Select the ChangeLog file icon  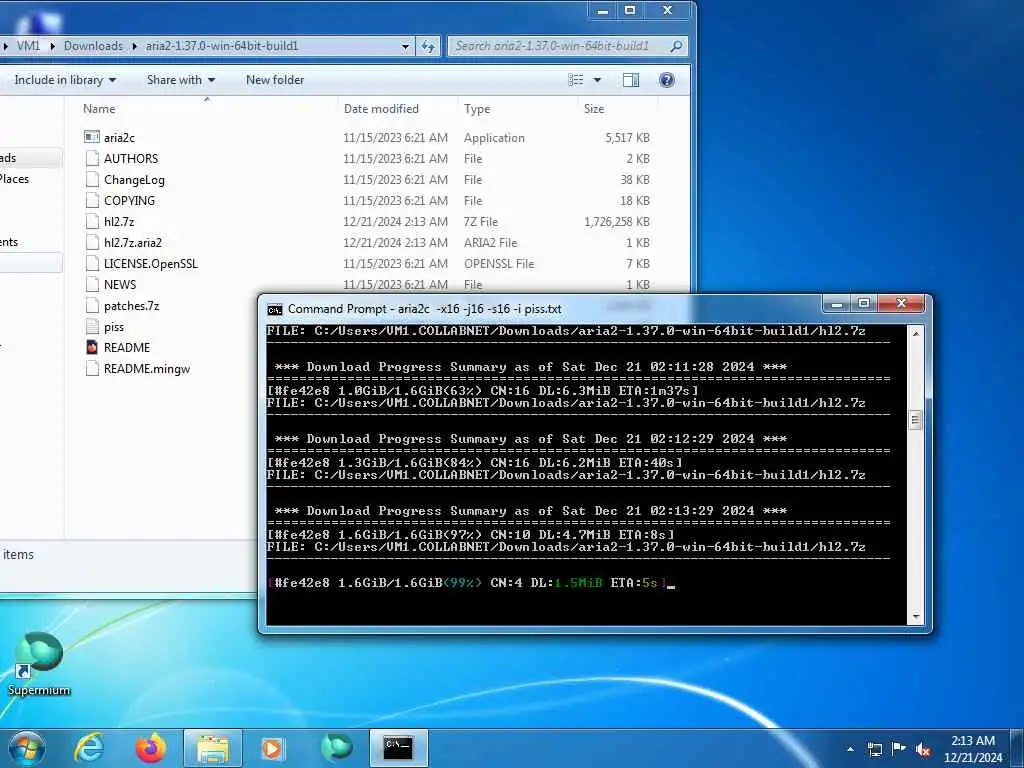(x=92, y=179)
